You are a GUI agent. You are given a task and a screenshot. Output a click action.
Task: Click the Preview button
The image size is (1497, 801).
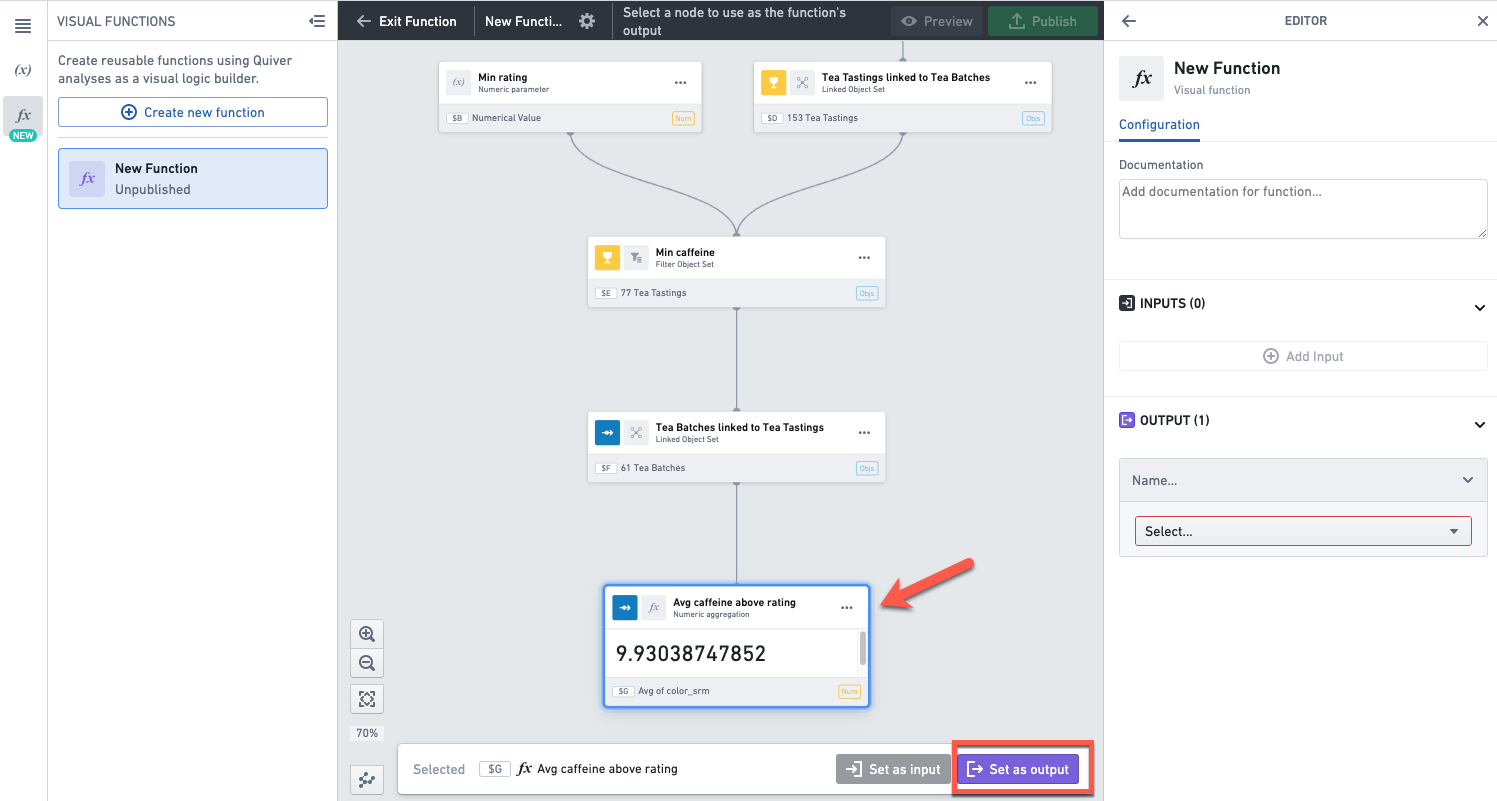coord(937,21)
